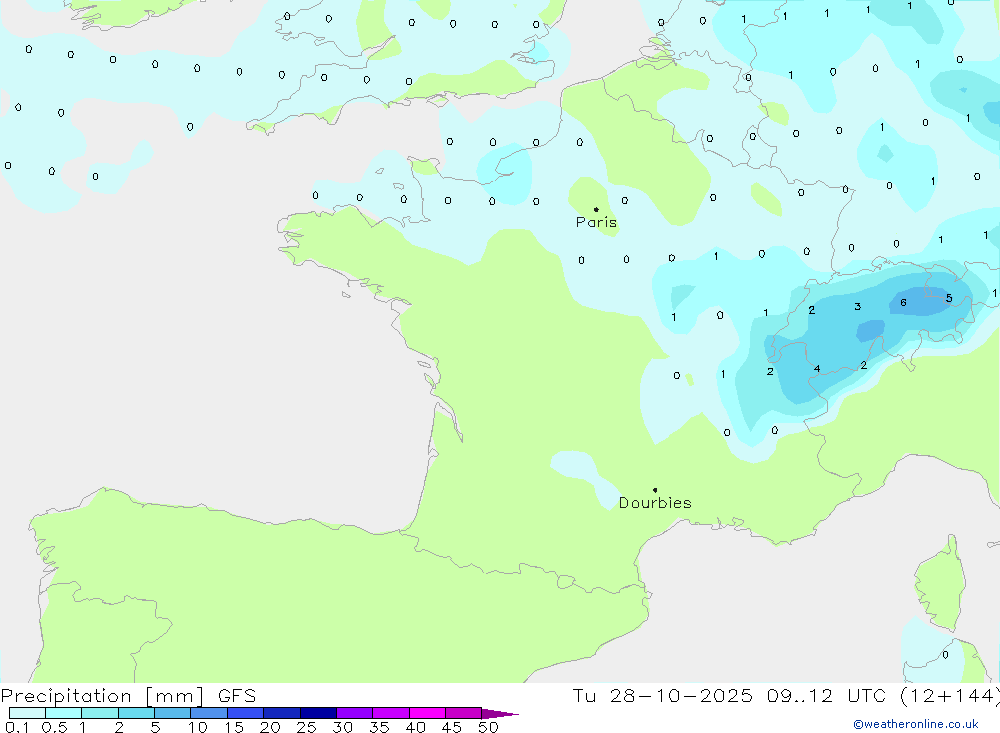Click the 'GFS' model label
The image size is (1000, 733).
point(237,696)
